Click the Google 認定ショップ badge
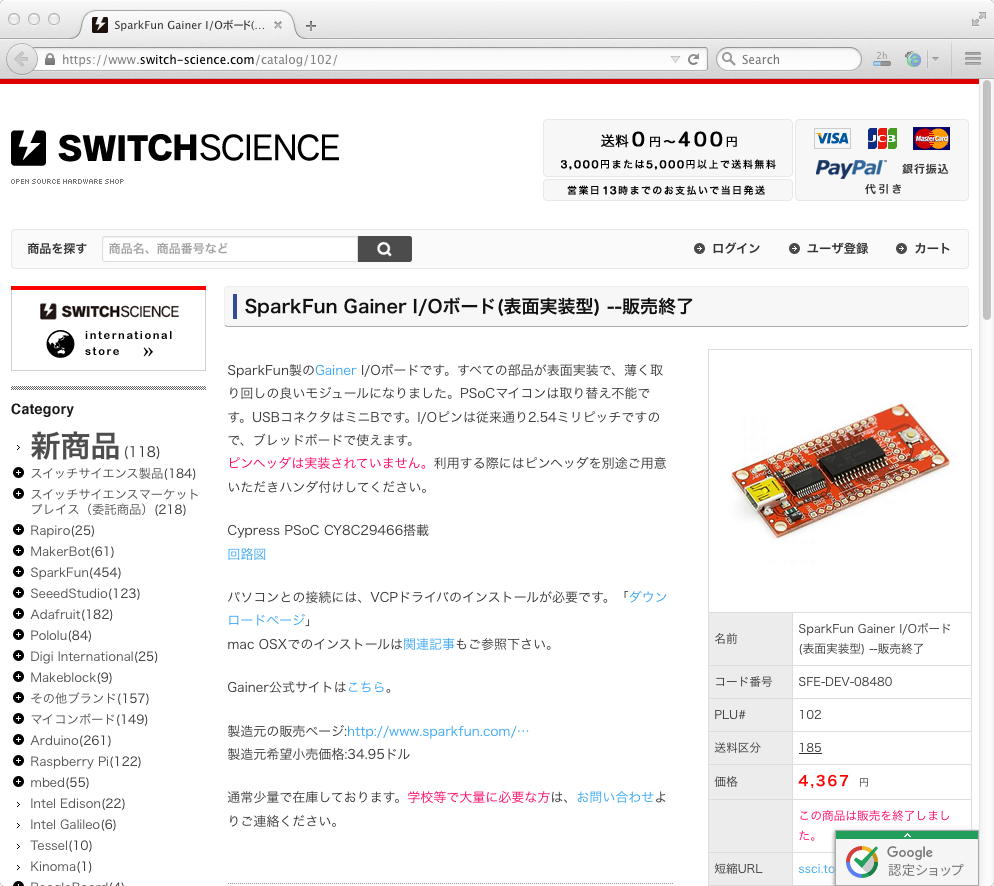Image resolution: width=994 pixels, height=886 pixels. tap(907, 859)
